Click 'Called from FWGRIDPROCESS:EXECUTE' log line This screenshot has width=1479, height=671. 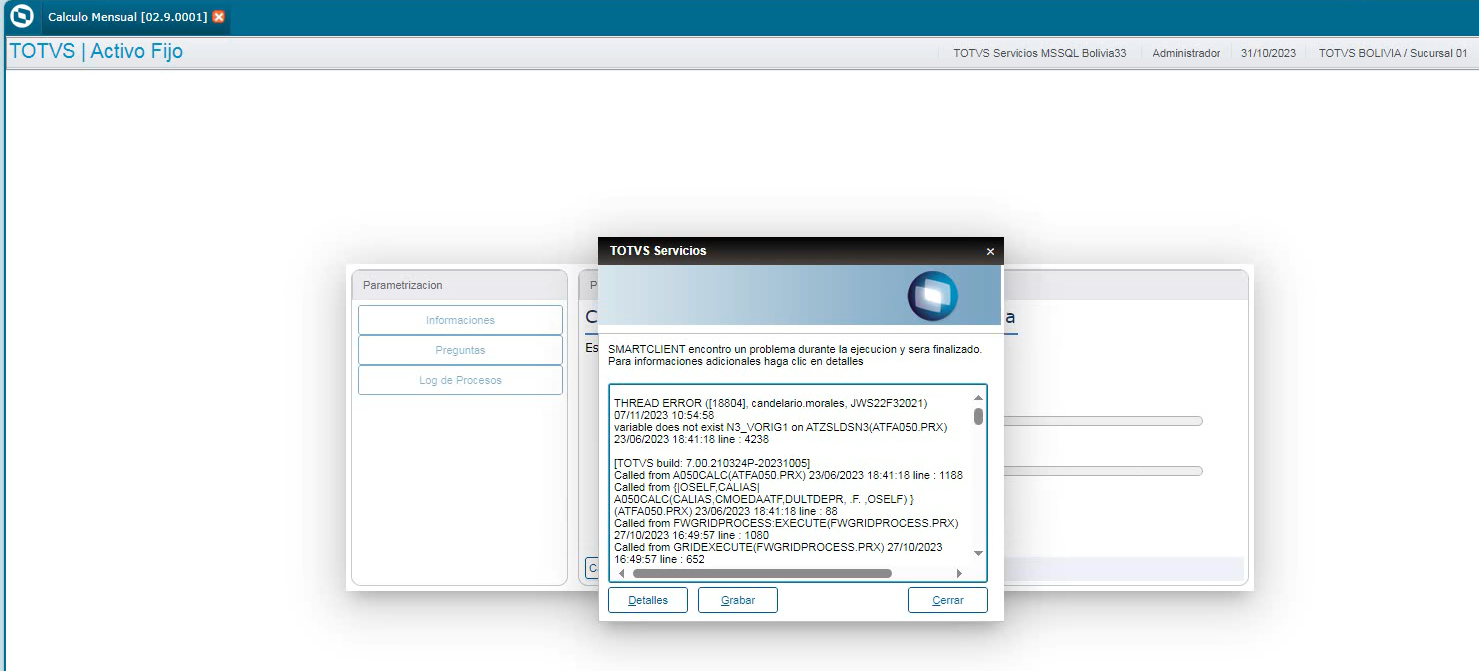(x=786, y=523)
